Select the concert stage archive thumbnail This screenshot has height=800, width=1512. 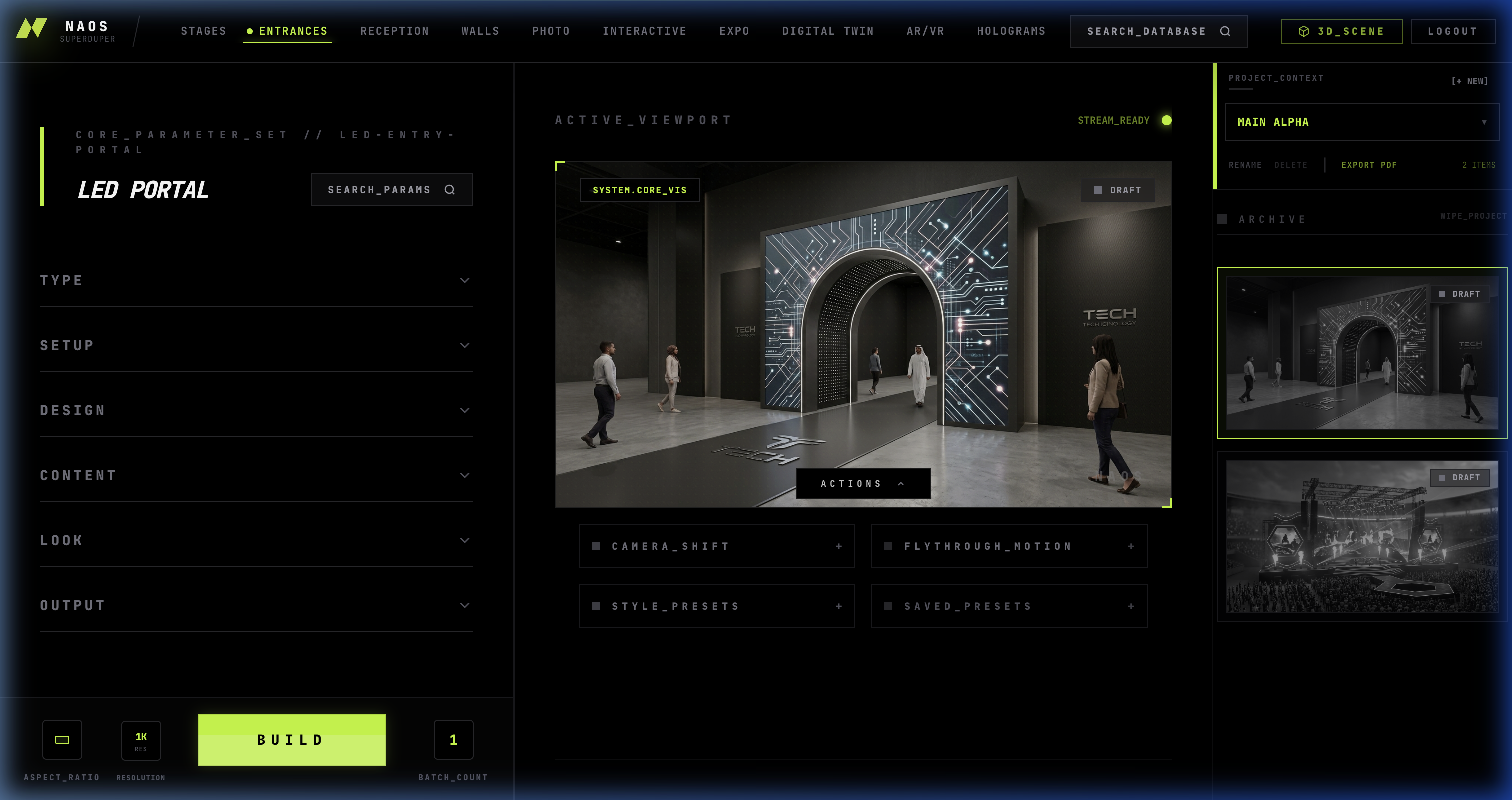pos(1359,537)
